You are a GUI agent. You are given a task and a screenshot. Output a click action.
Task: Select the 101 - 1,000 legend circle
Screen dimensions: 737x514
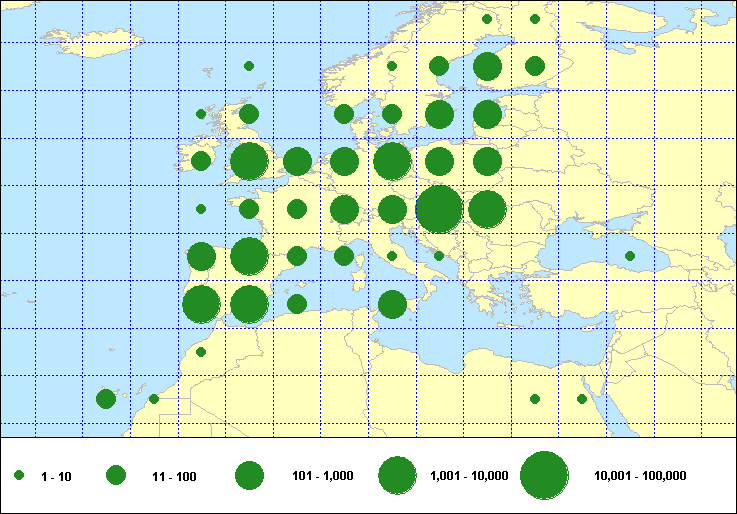point(249,476)
